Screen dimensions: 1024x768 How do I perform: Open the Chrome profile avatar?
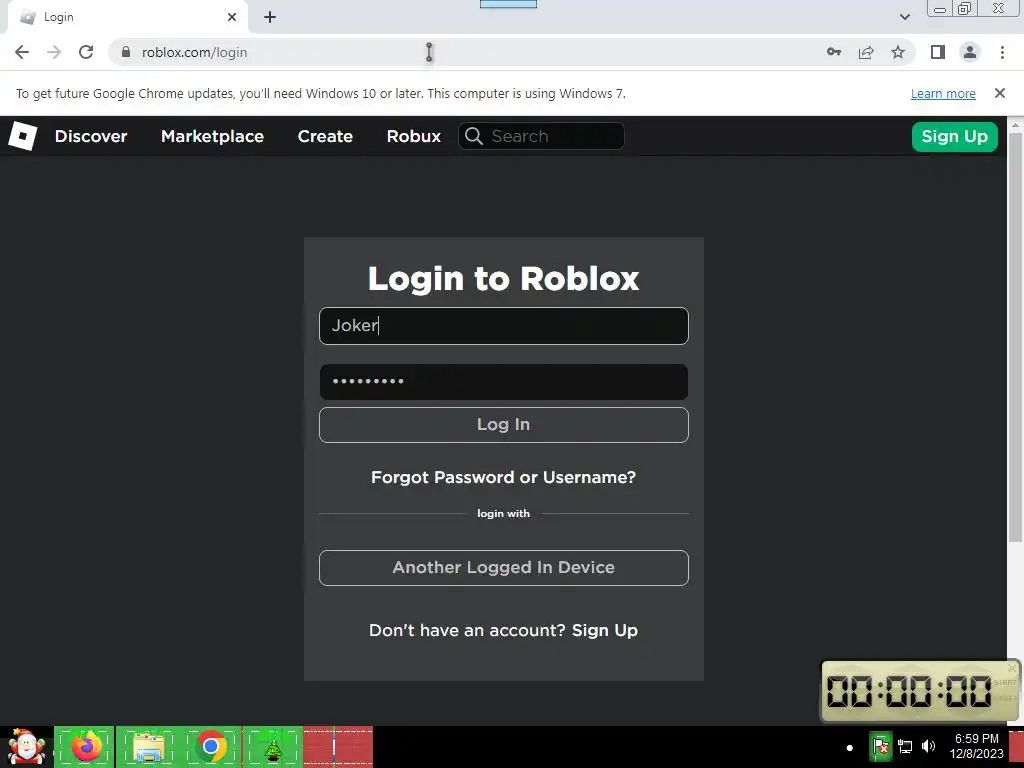click(970, 52)
